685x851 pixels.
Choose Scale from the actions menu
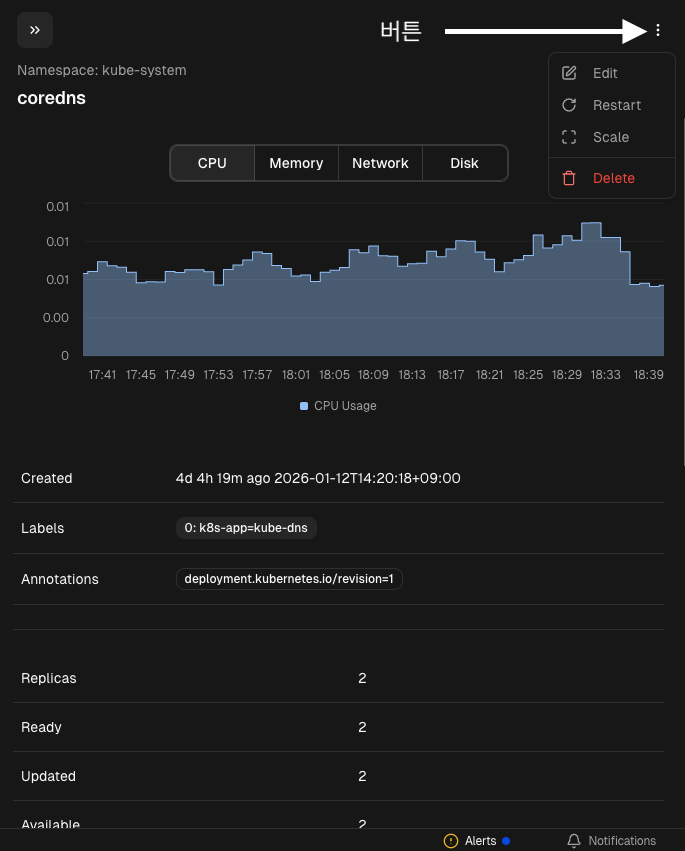point(610,137)
